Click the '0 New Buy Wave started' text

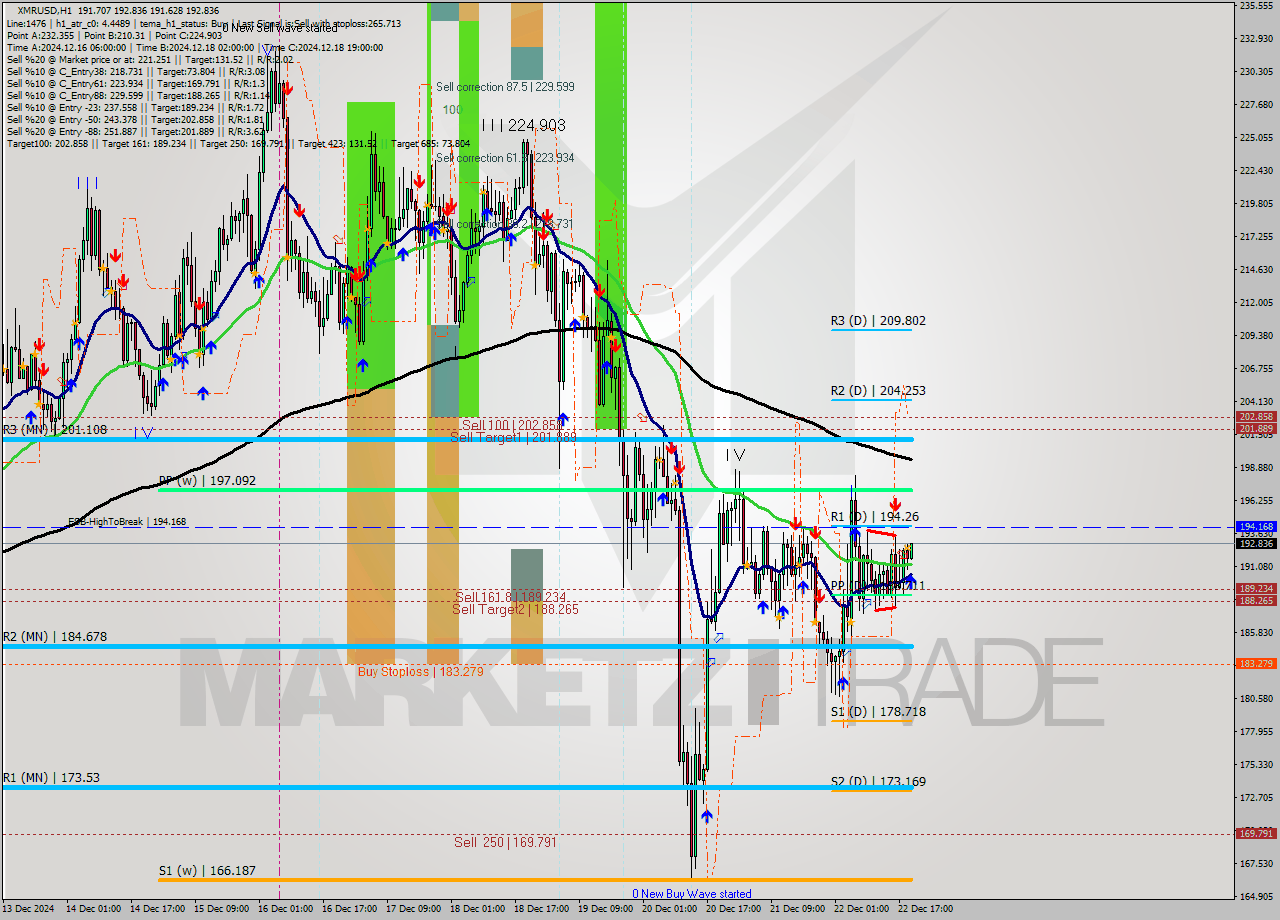tap(691, 894)
